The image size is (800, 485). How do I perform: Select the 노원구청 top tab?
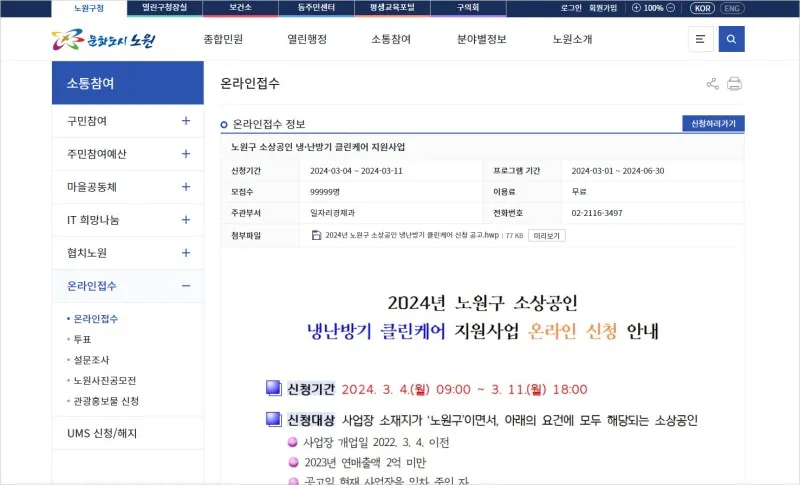(89, 8)
